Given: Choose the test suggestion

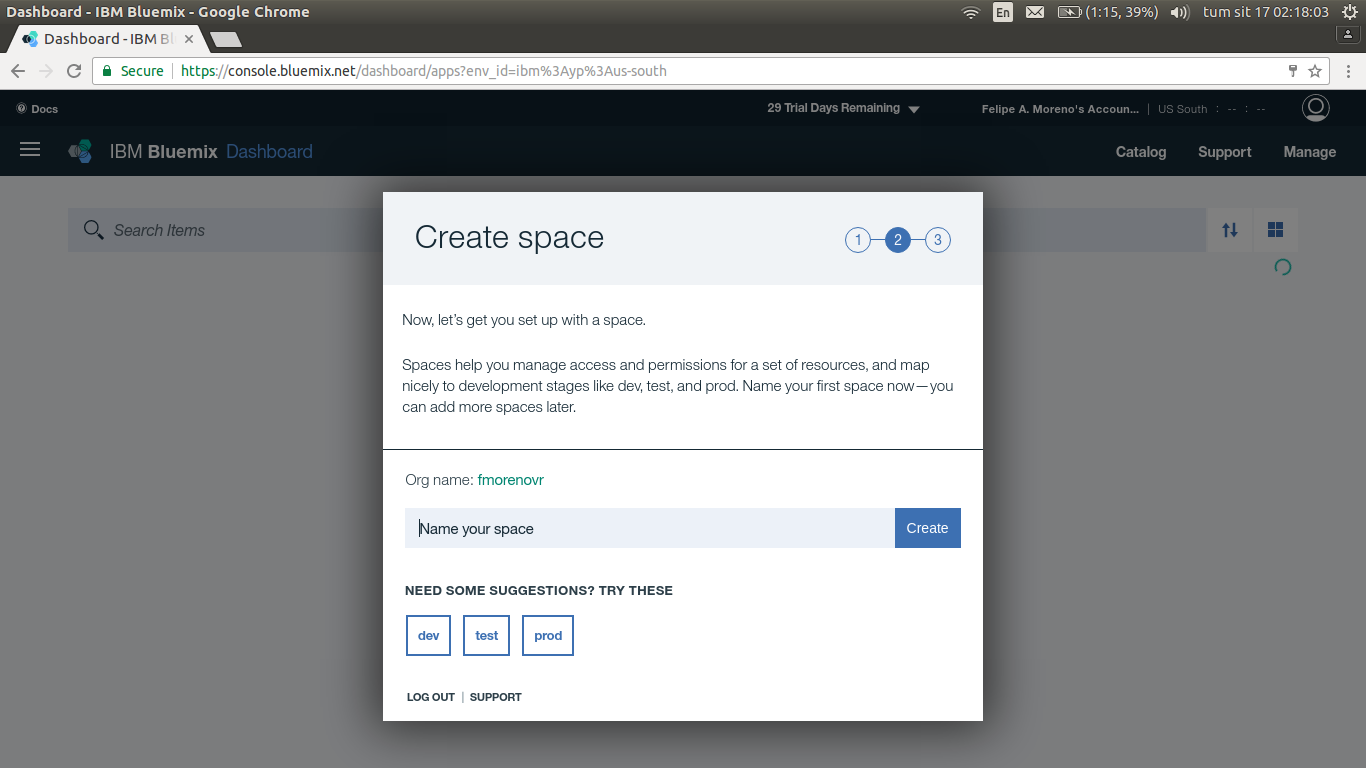Looking at the screenshot, I should point(486,636).
